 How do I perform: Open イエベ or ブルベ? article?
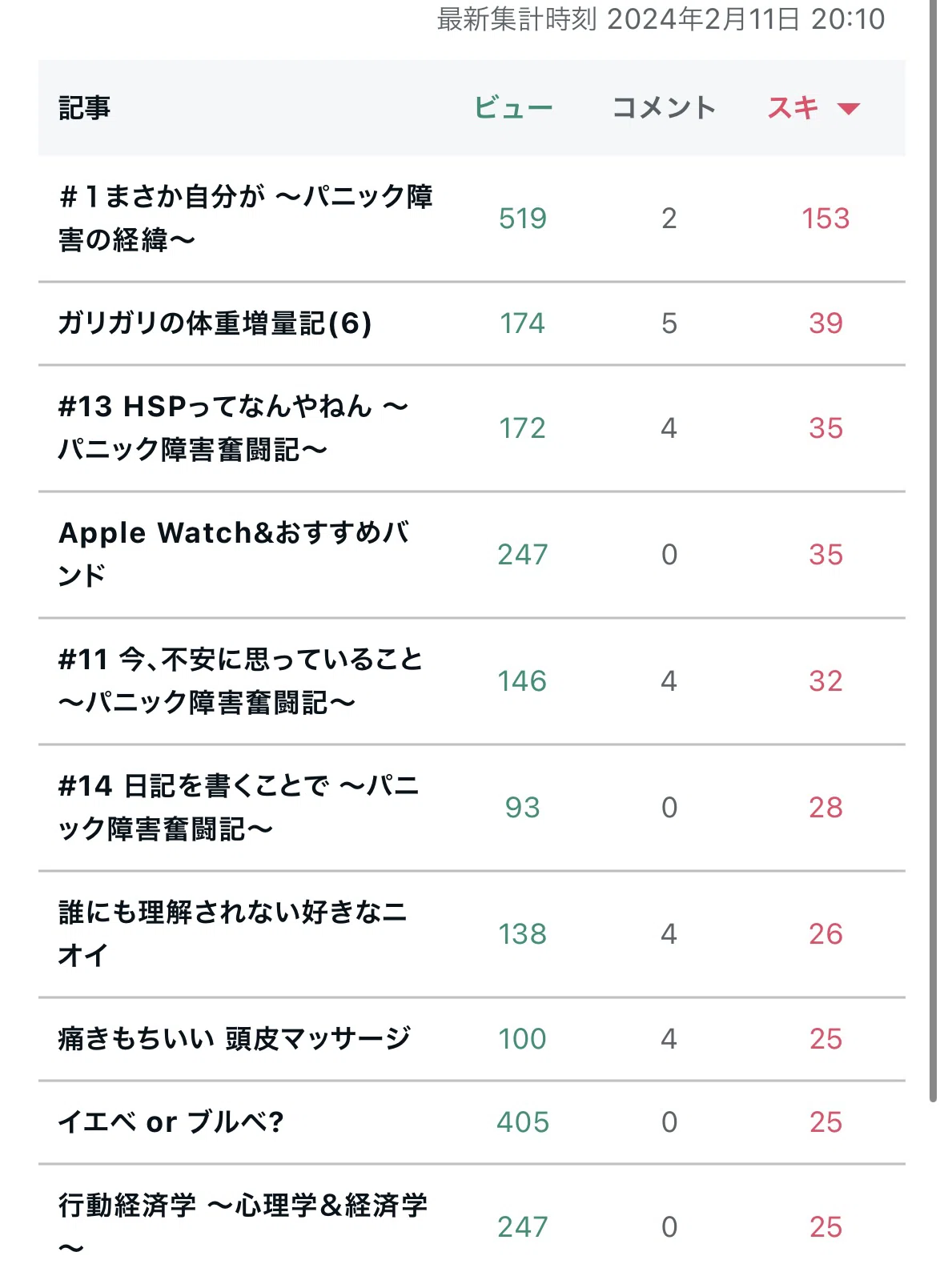click(x=171, y=1122)
